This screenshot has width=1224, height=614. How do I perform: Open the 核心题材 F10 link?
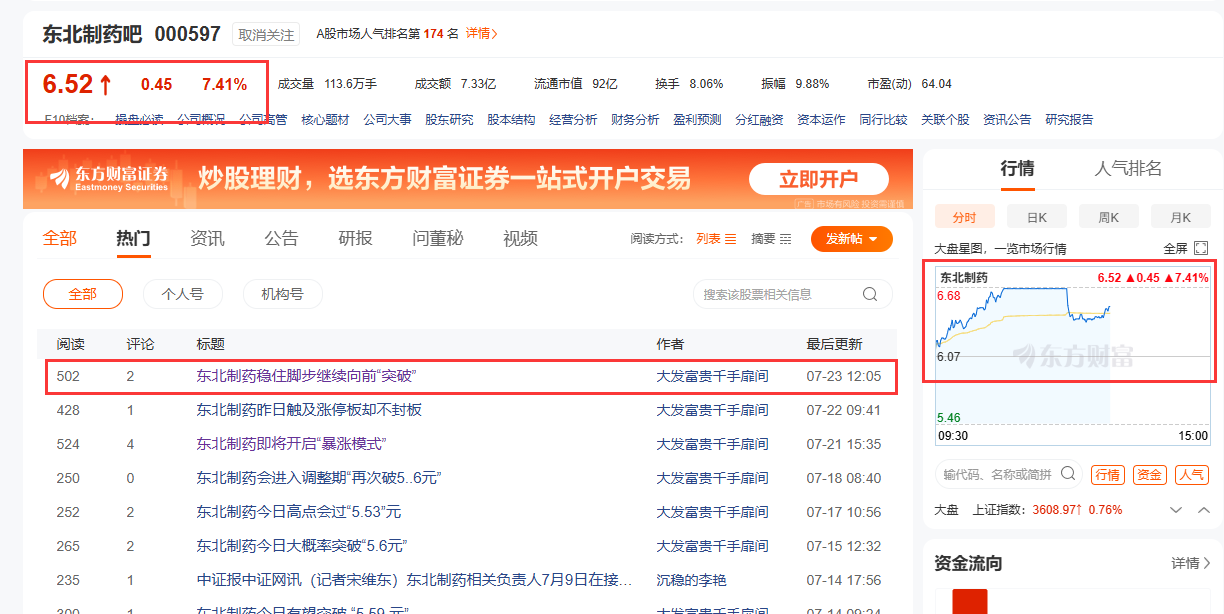[x=325, y=120]
